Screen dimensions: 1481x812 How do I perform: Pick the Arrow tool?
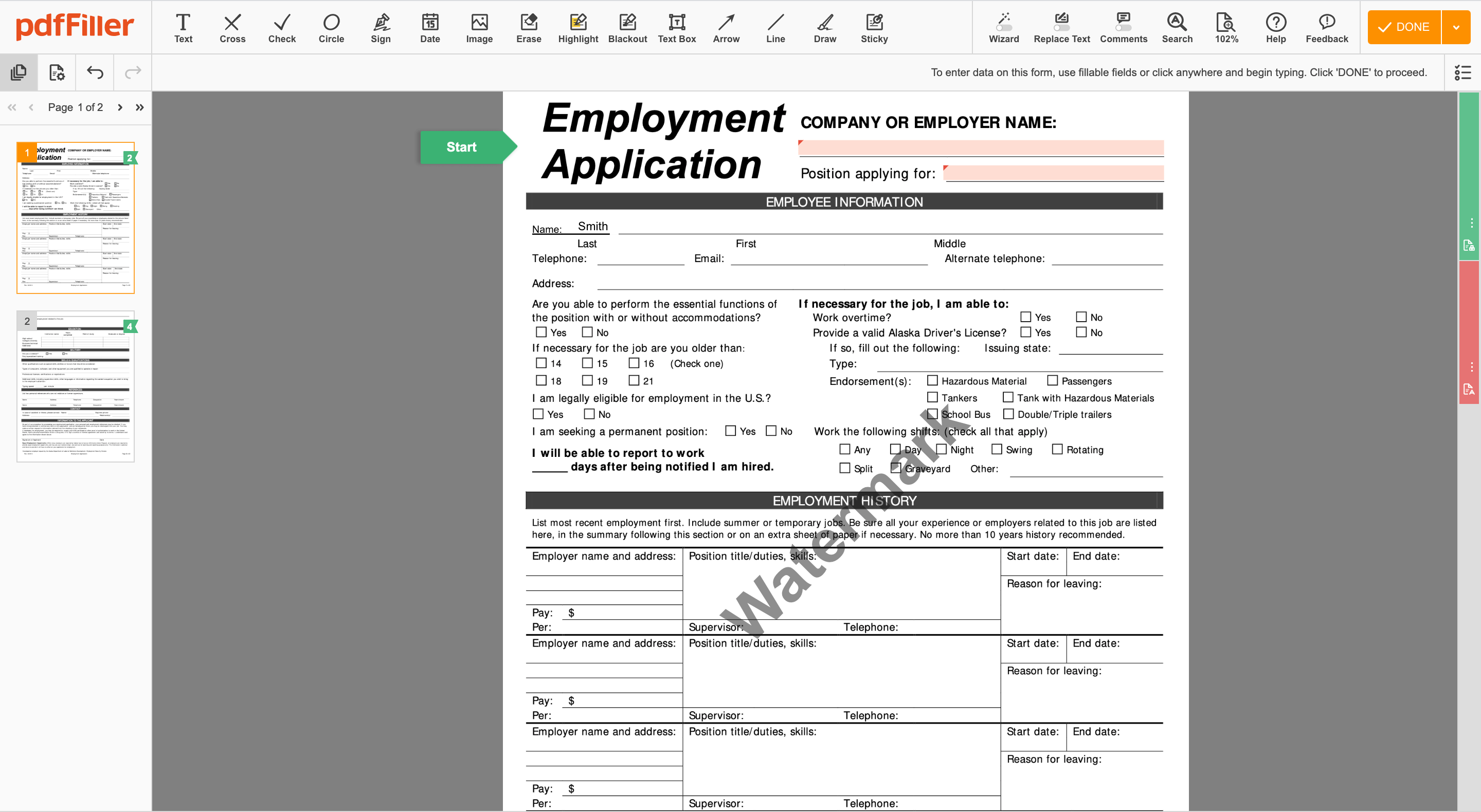tap(726, 28)
